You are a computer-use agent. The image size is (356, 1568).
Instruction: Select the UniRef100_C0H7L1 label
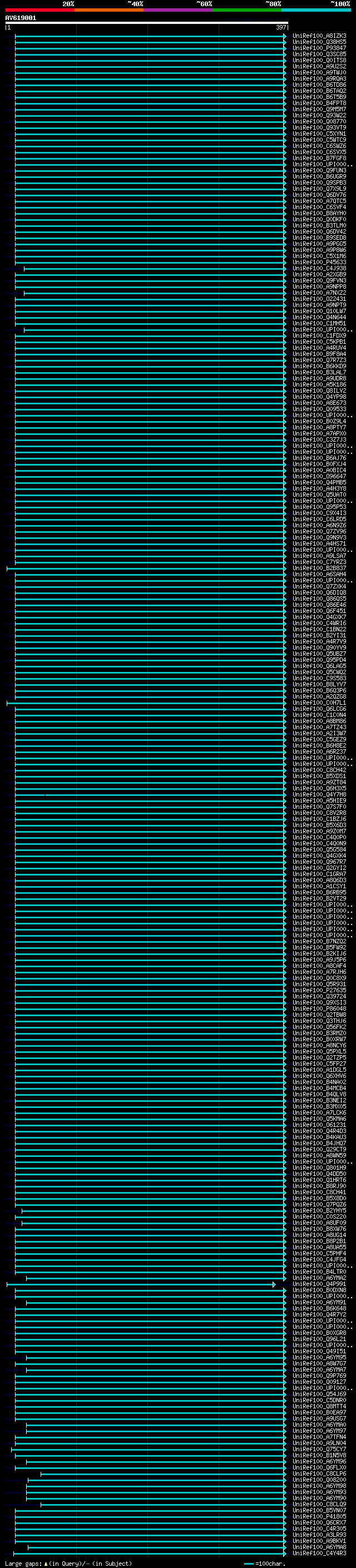[319, 703]
